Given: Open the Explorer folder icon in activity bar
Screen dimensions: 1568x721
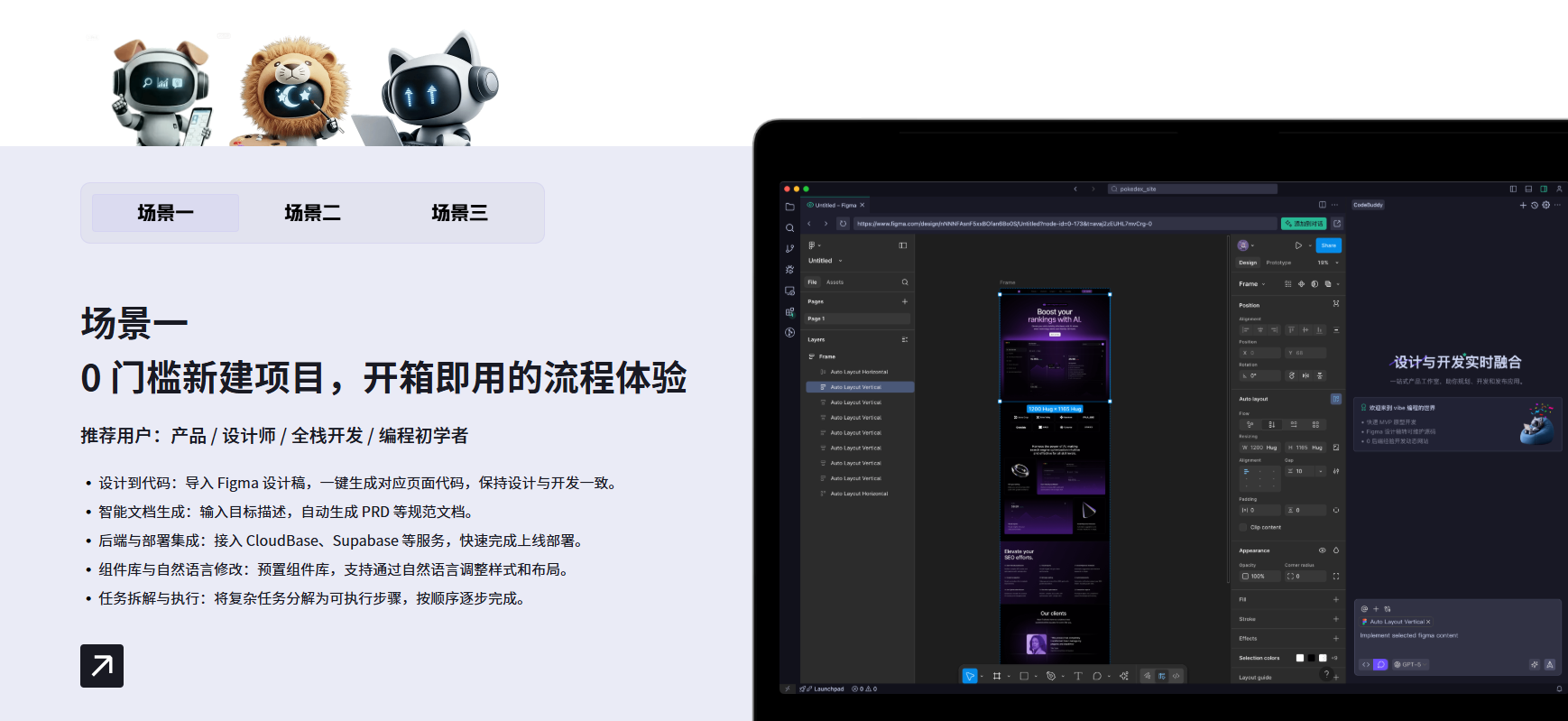Looking at the screenshot, I should point(789,207).
